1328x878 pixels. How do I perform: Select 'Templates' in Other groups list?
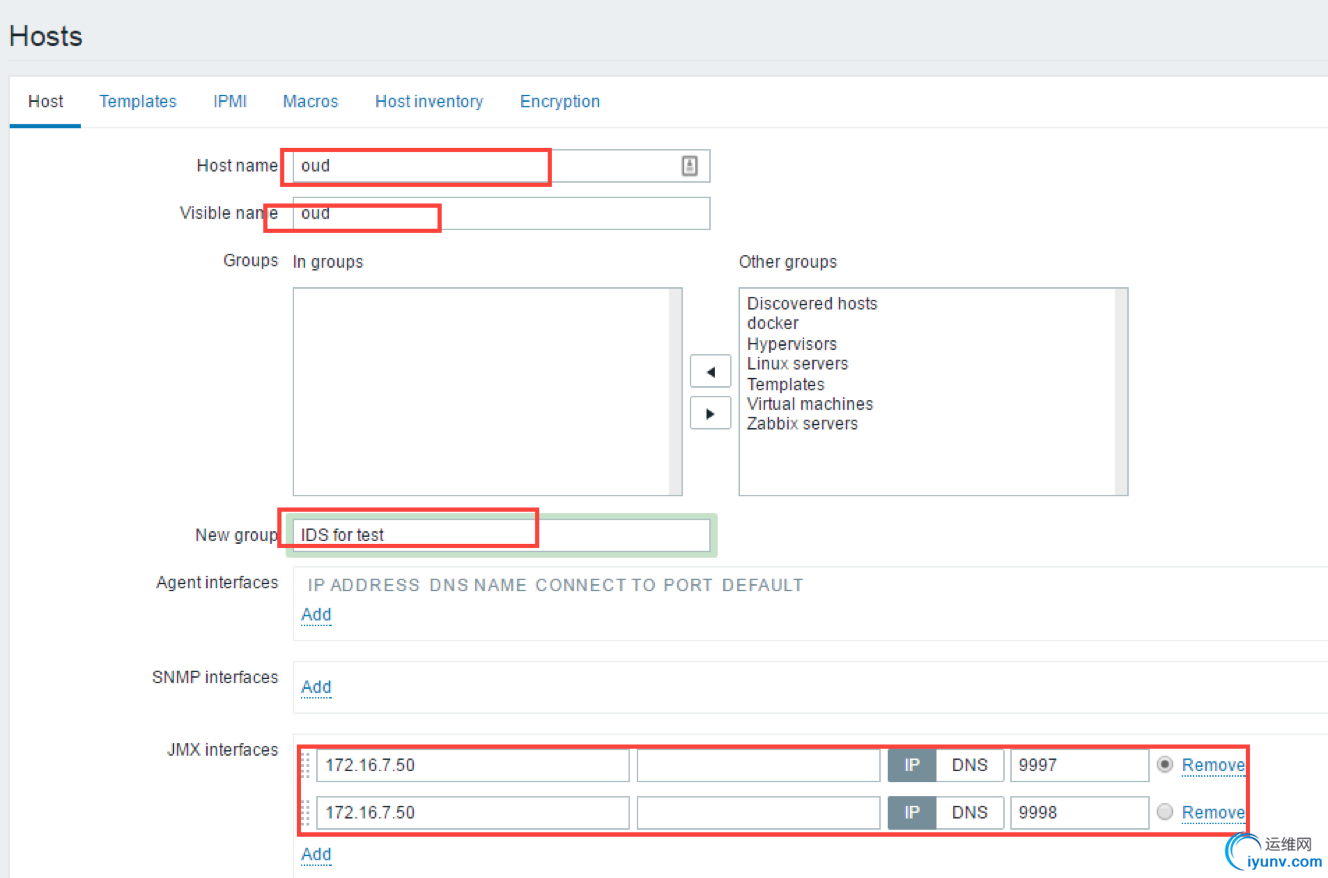[786, 384]
